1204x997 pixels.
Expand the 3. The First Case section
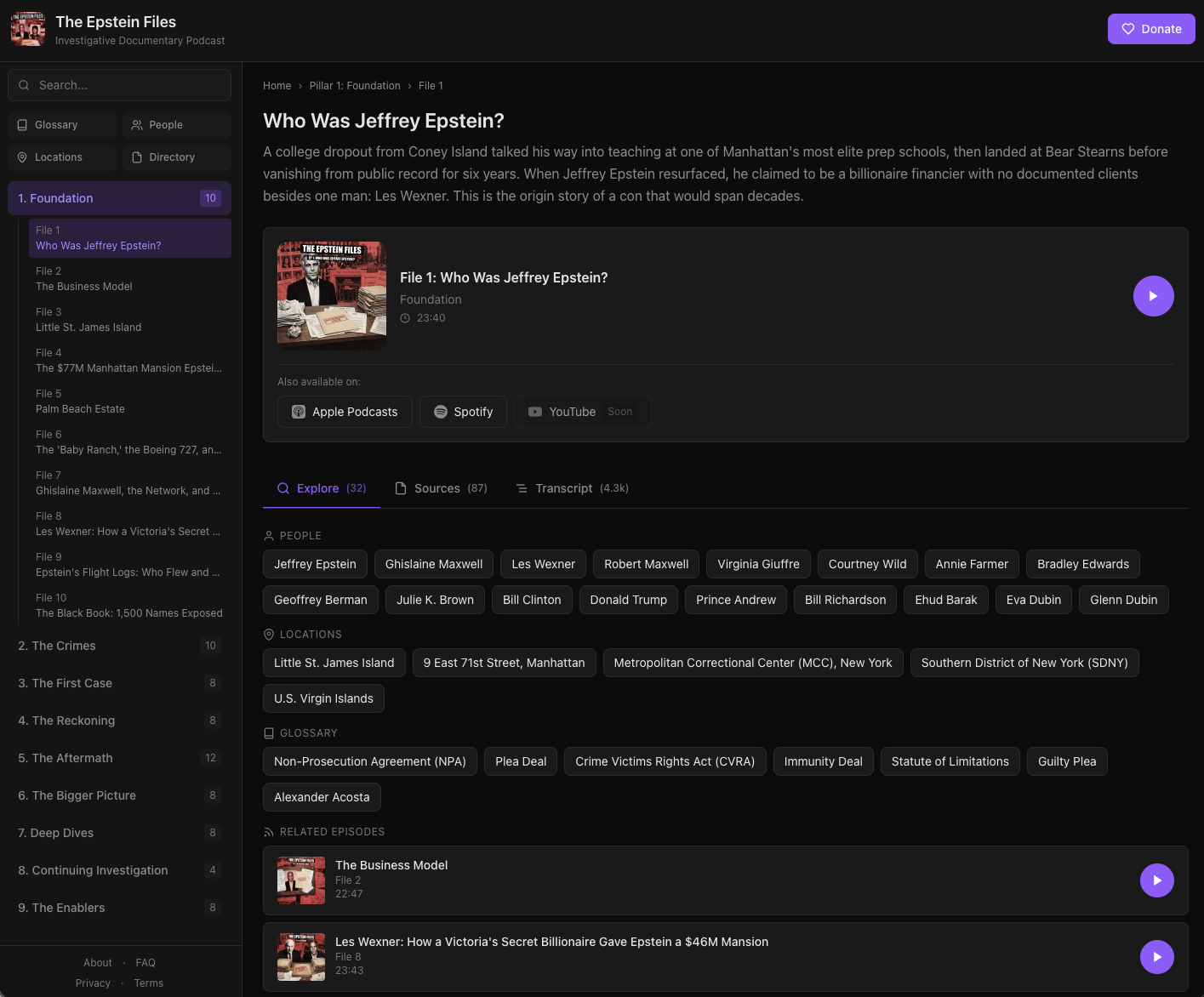tap(119, 683)
